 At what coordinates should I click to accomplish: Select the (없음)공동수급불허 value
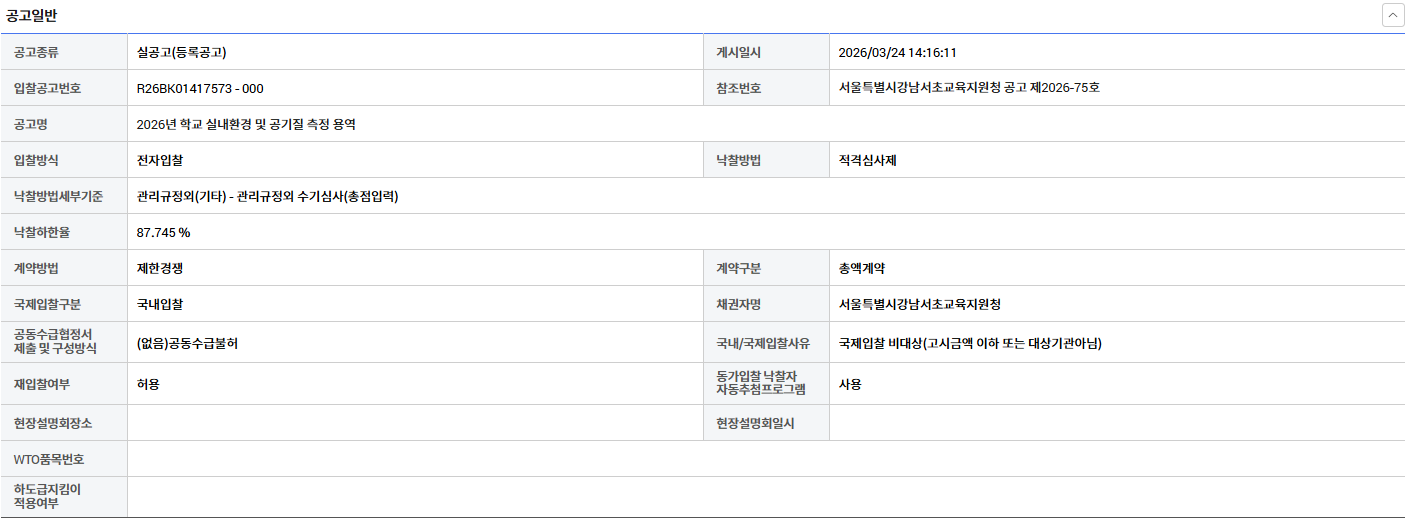pos(187,343)
